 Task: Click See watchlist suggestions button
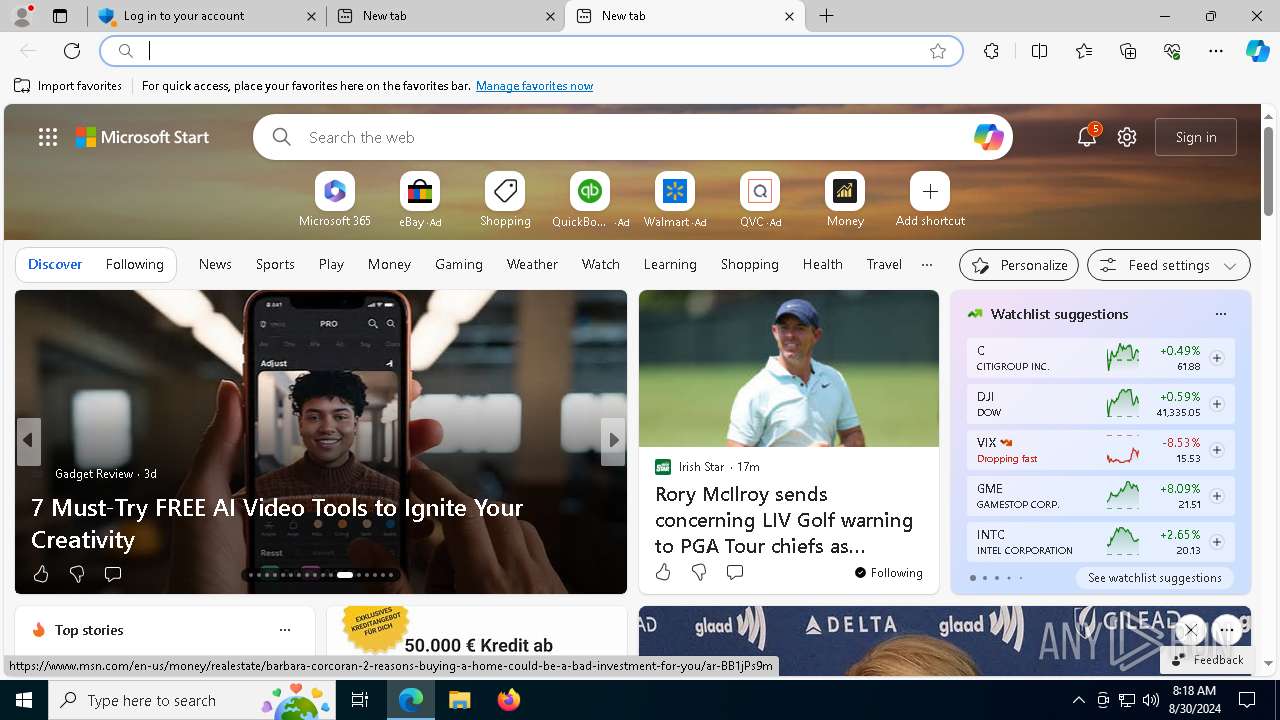coord(1155,578)
